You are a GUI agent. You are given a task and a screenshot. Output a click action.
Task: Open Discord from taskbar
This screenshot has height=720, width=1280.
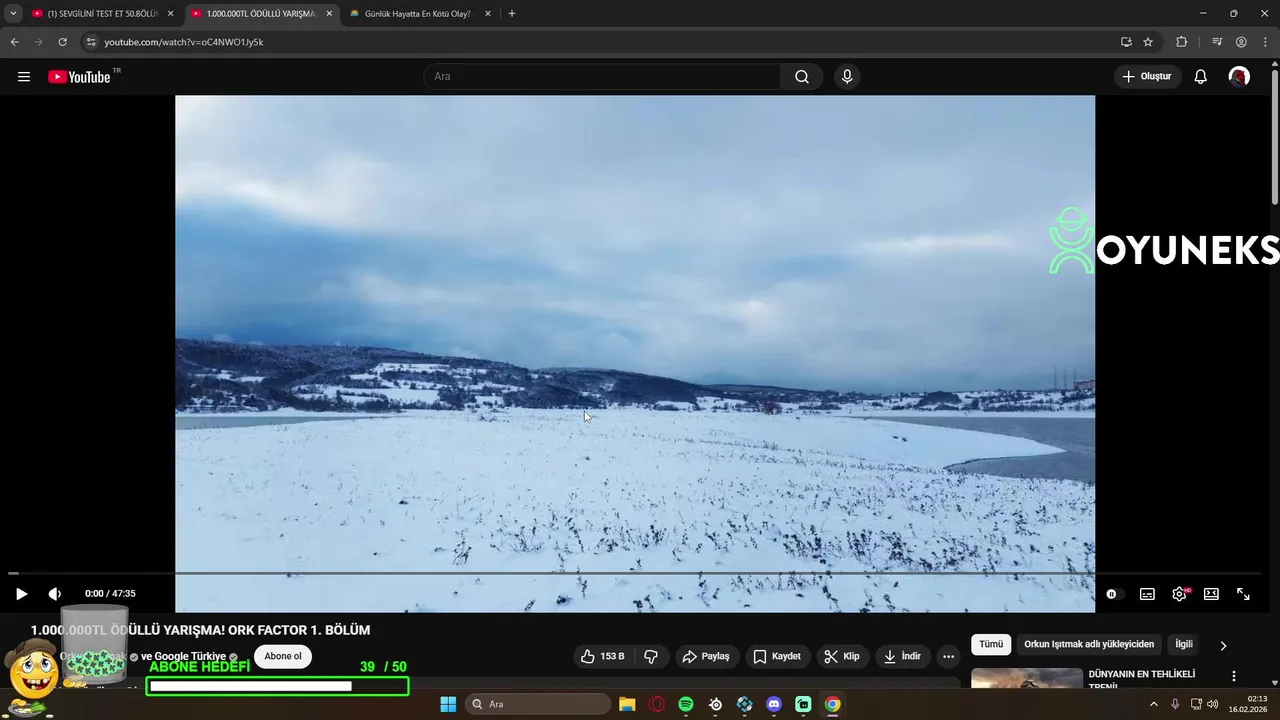pyautogui.click(x=774, y=704)
